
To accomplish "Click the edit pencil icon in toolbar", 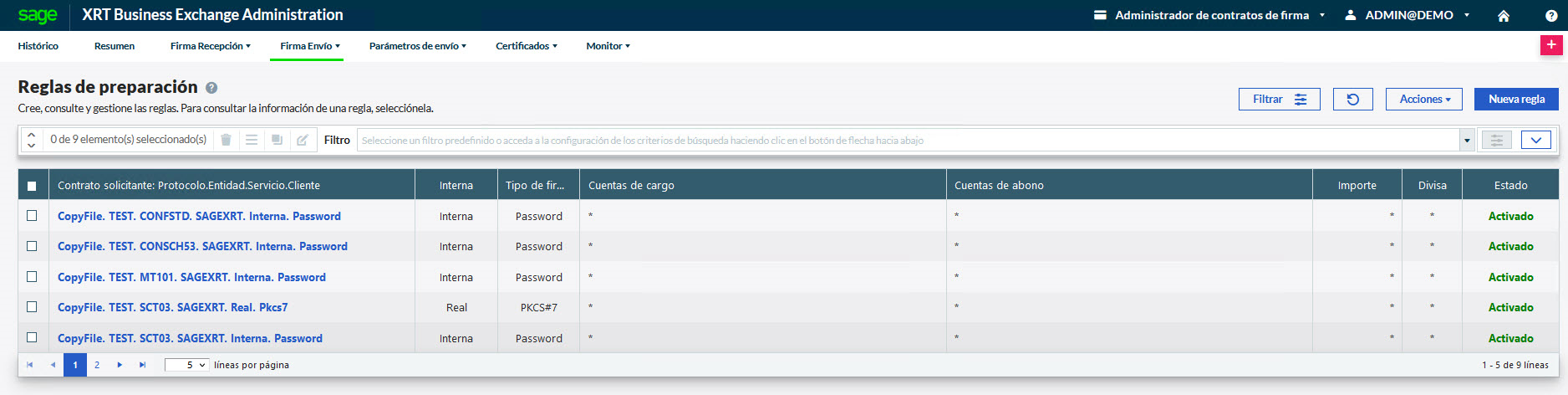I will 303,141.
